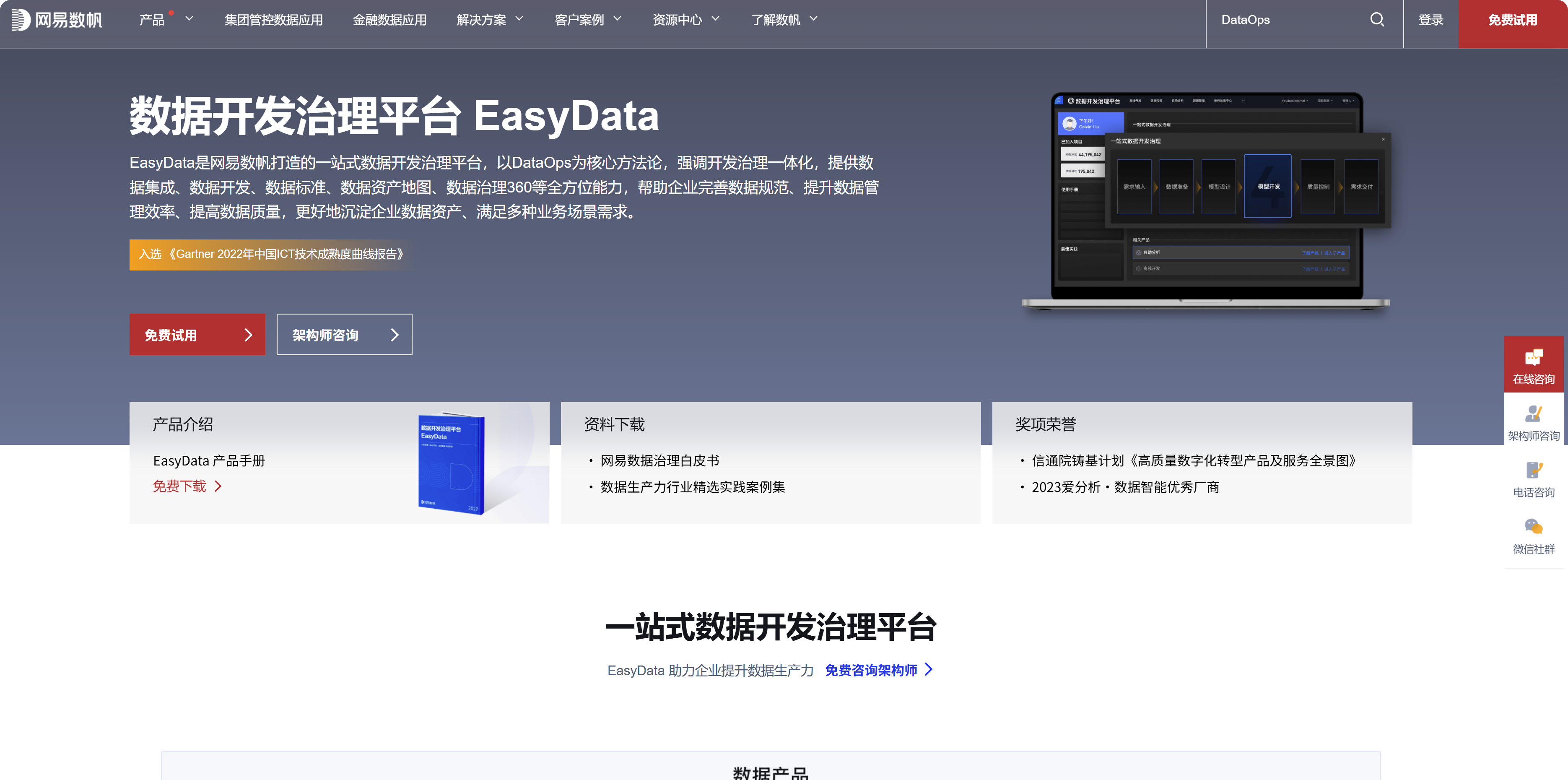Click the 网易数帆 logo icon
Screen dimensions: 1568x780
(x=20, y=19)
